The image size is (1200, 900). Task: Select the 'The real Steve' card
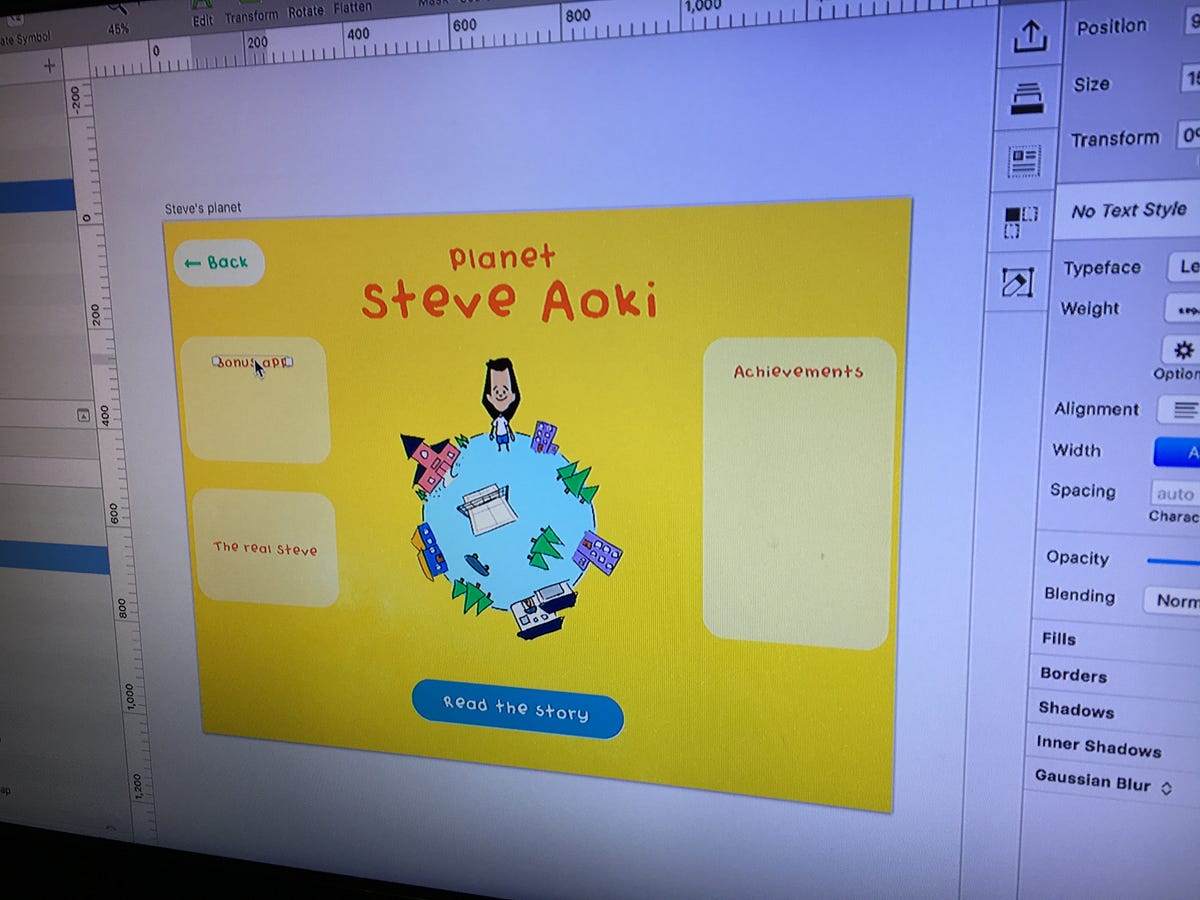click(266, 548)
